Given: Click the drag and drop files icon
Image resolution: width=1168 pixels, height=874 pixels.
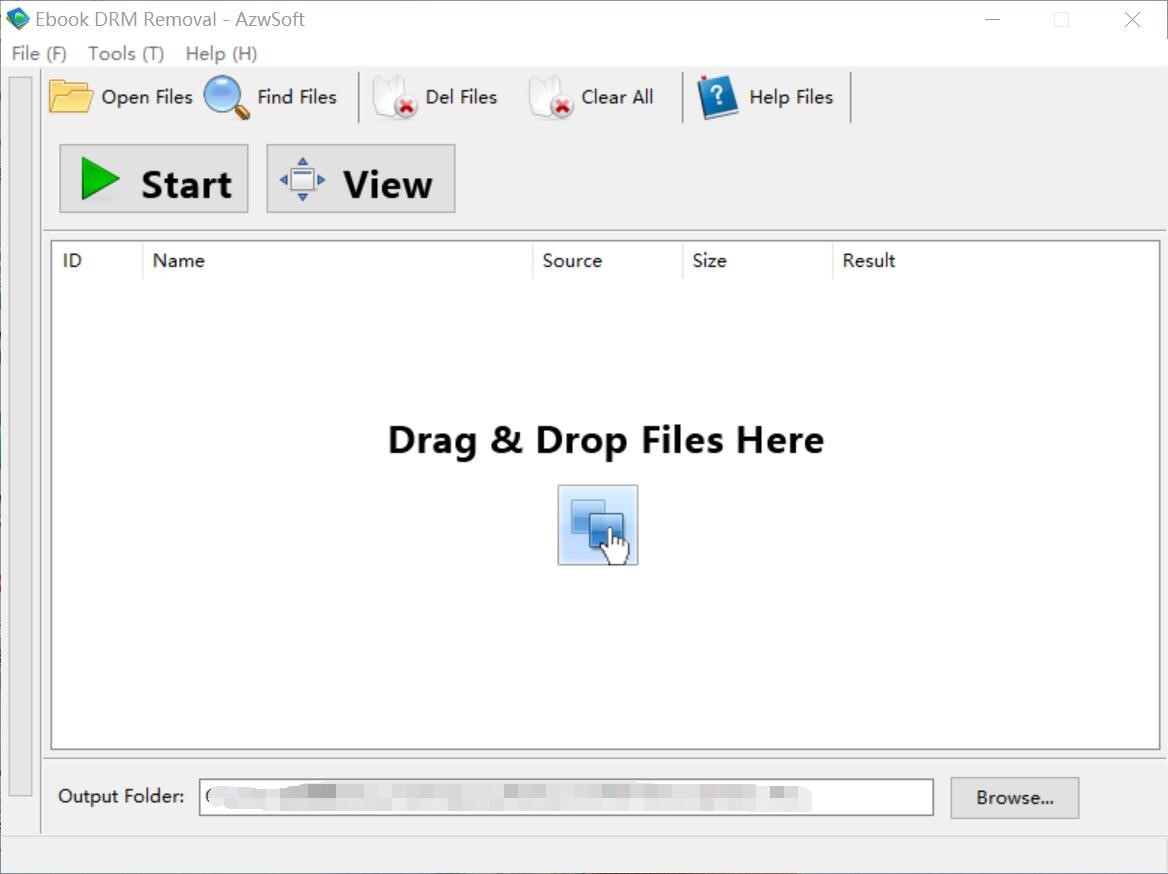Looking at the screenshot, I should [597, 525].
